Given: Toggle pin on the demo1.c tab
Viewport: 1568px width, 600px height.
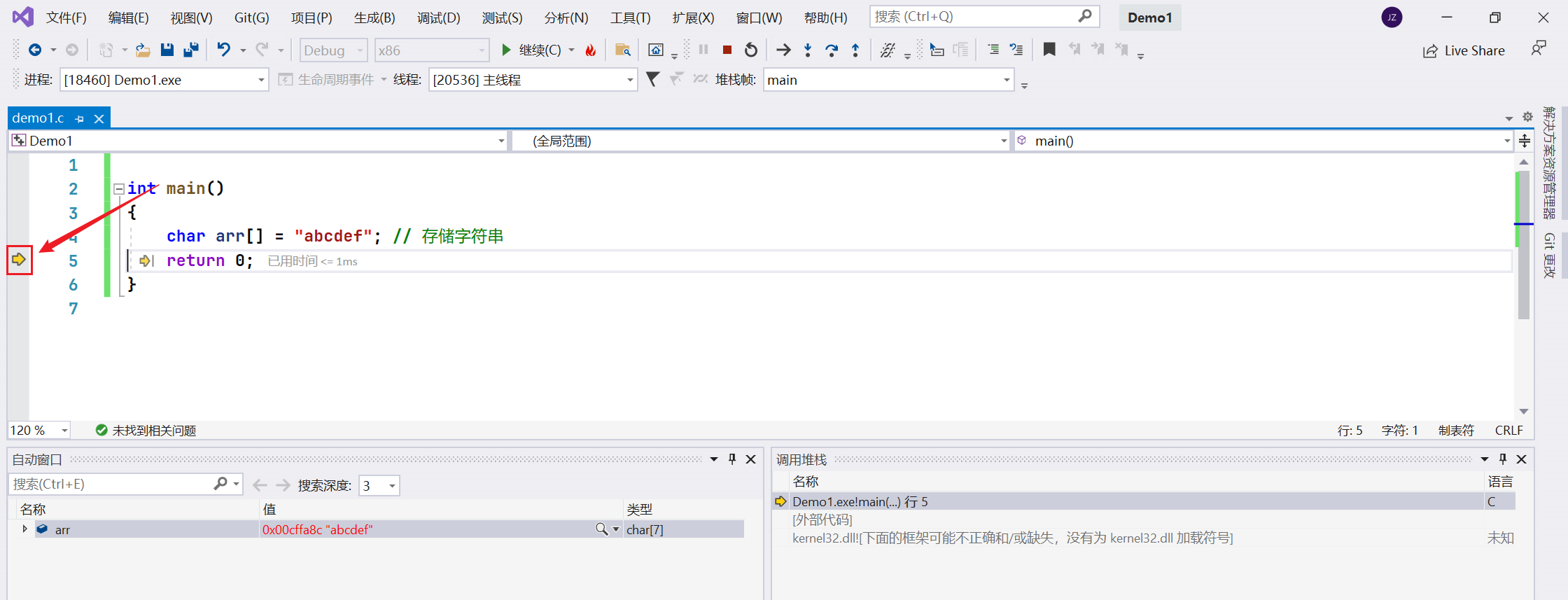Looking at the screenshot, I should click(80, 119).
